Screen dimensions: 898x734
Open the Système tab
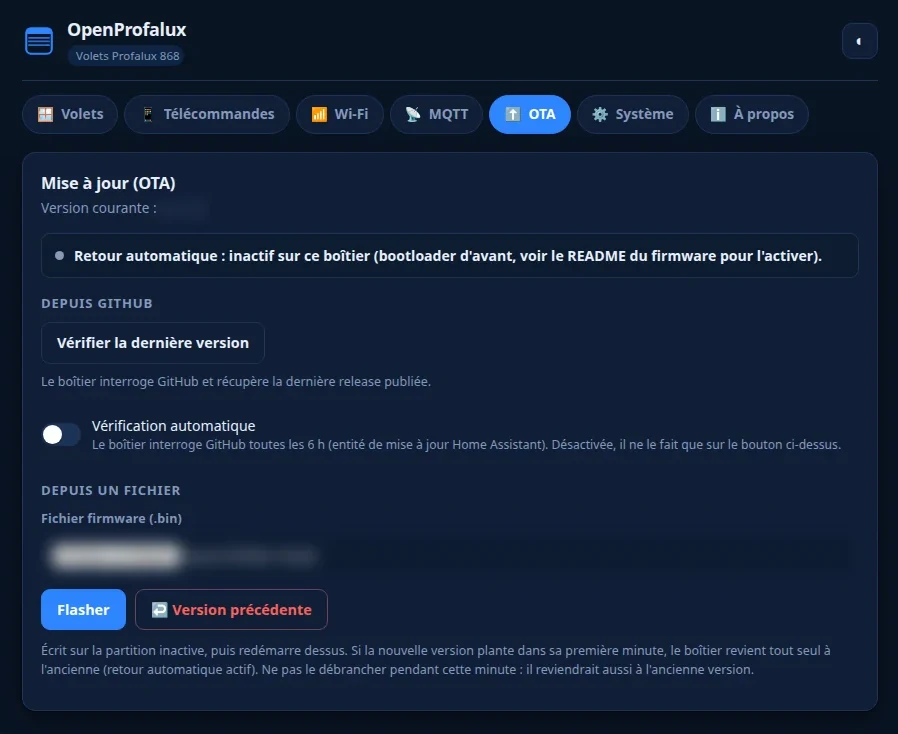(x=632, y=114)
